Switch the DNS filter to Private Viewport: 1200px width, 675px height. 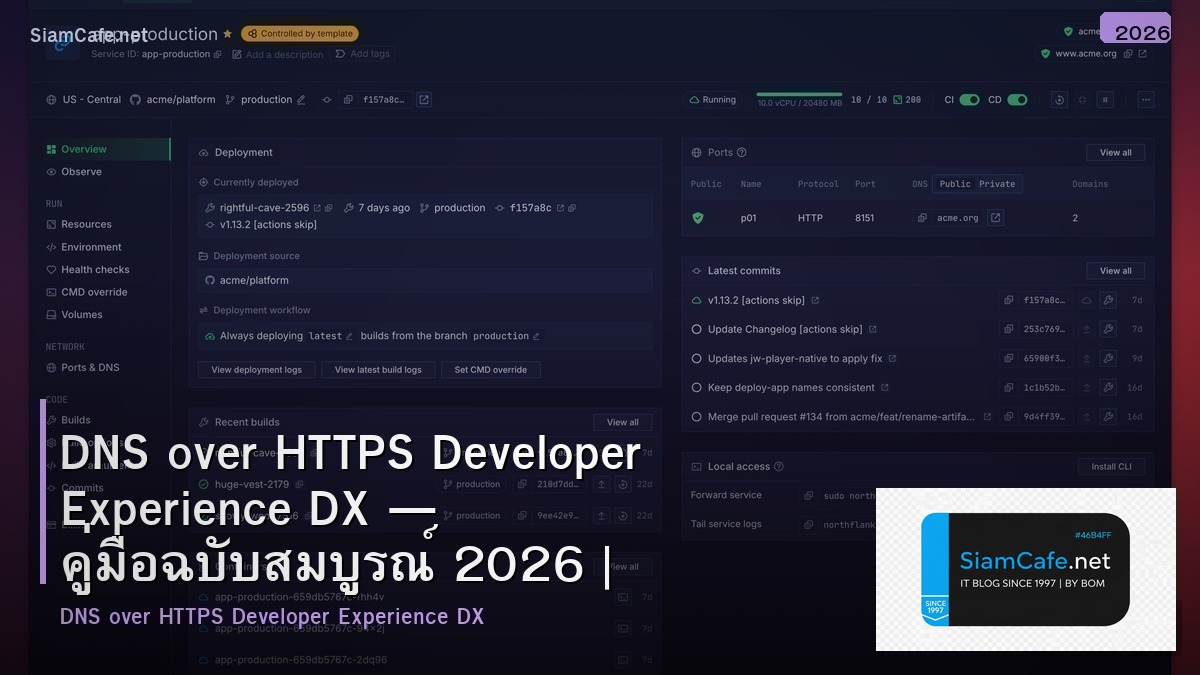pyautogui.click(x=997, y=184)
